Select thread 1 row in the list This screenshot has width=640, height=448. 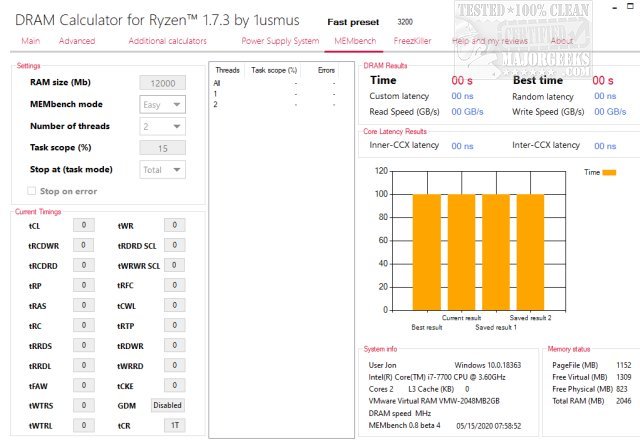[274, 94]
